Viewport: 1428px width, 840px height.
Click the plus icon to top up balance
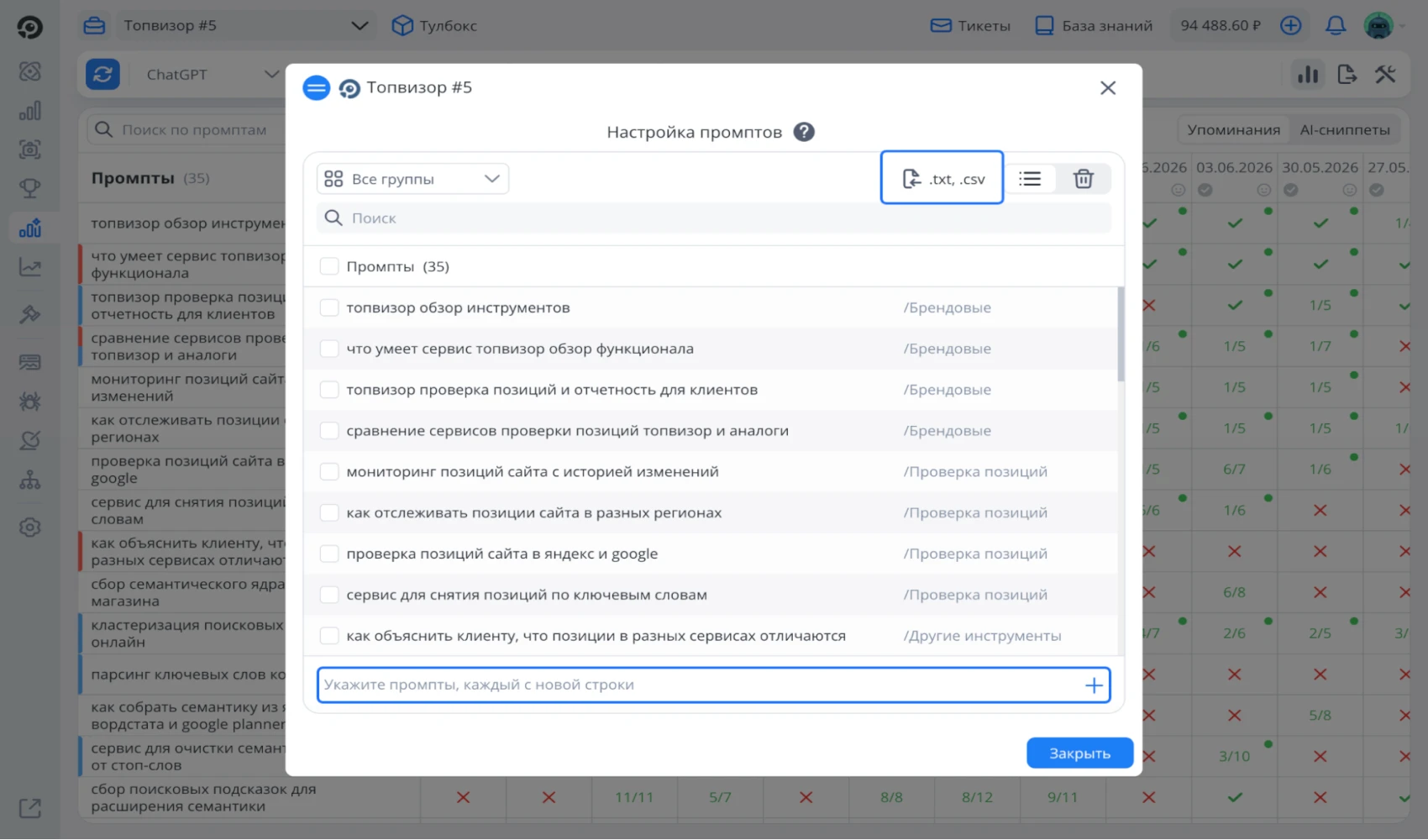click(x=1291, y=25)
